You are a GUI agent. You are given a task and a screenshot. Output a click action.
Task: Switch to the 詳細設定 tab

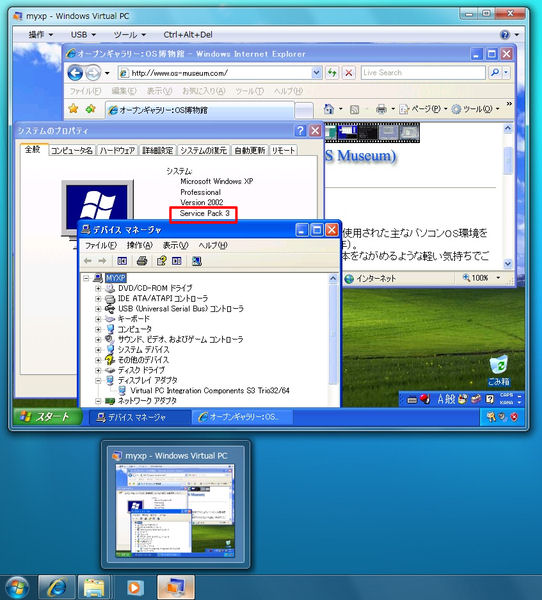(157, 150)
